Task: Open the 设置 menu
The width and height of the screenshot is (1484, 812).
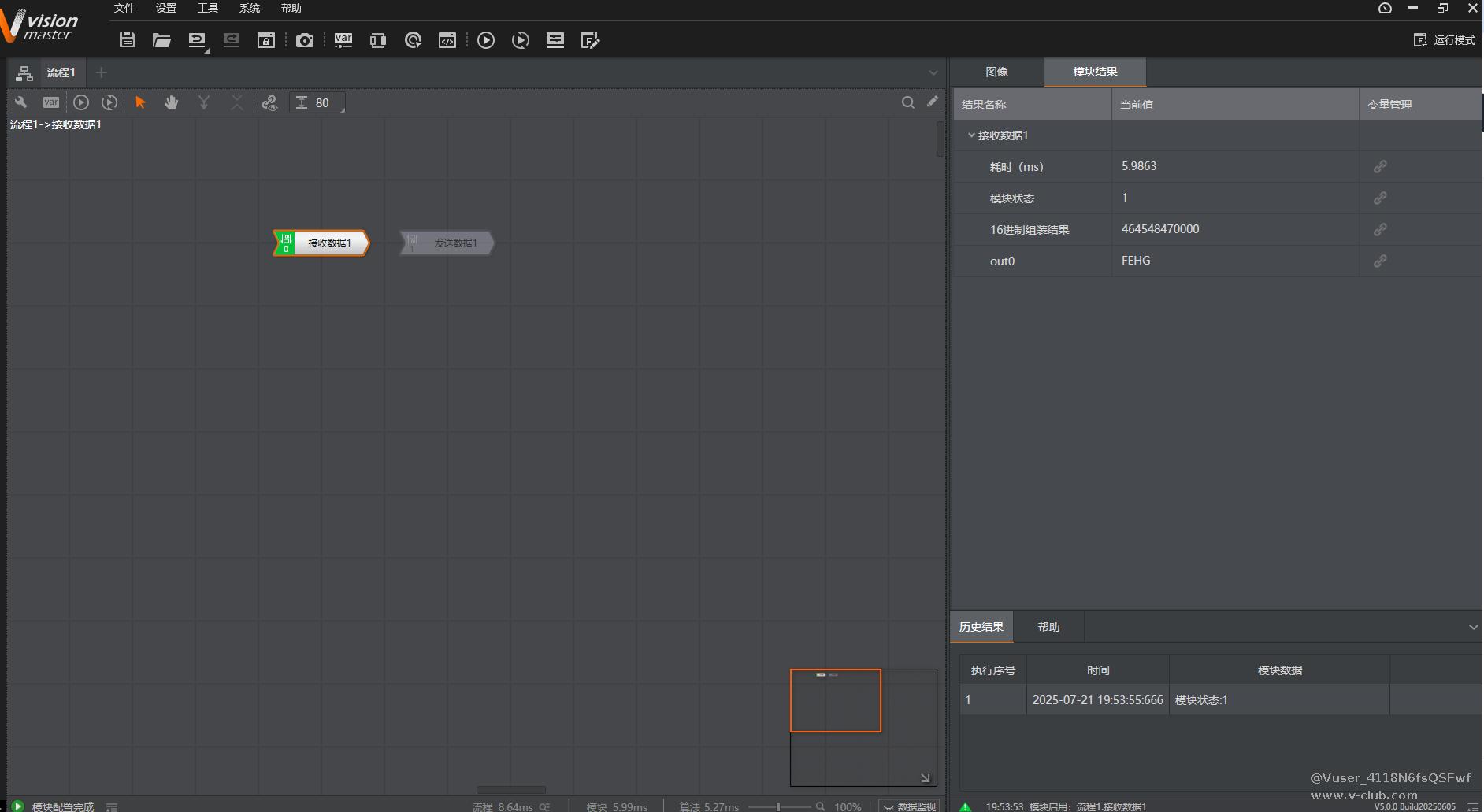Action: pyautogui.click(x=166, y=8)
